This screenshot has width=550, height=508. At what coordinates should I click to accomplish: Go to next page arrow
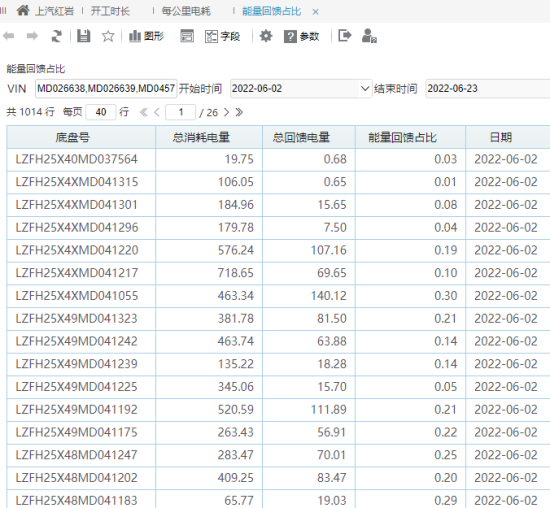[226, 112]
